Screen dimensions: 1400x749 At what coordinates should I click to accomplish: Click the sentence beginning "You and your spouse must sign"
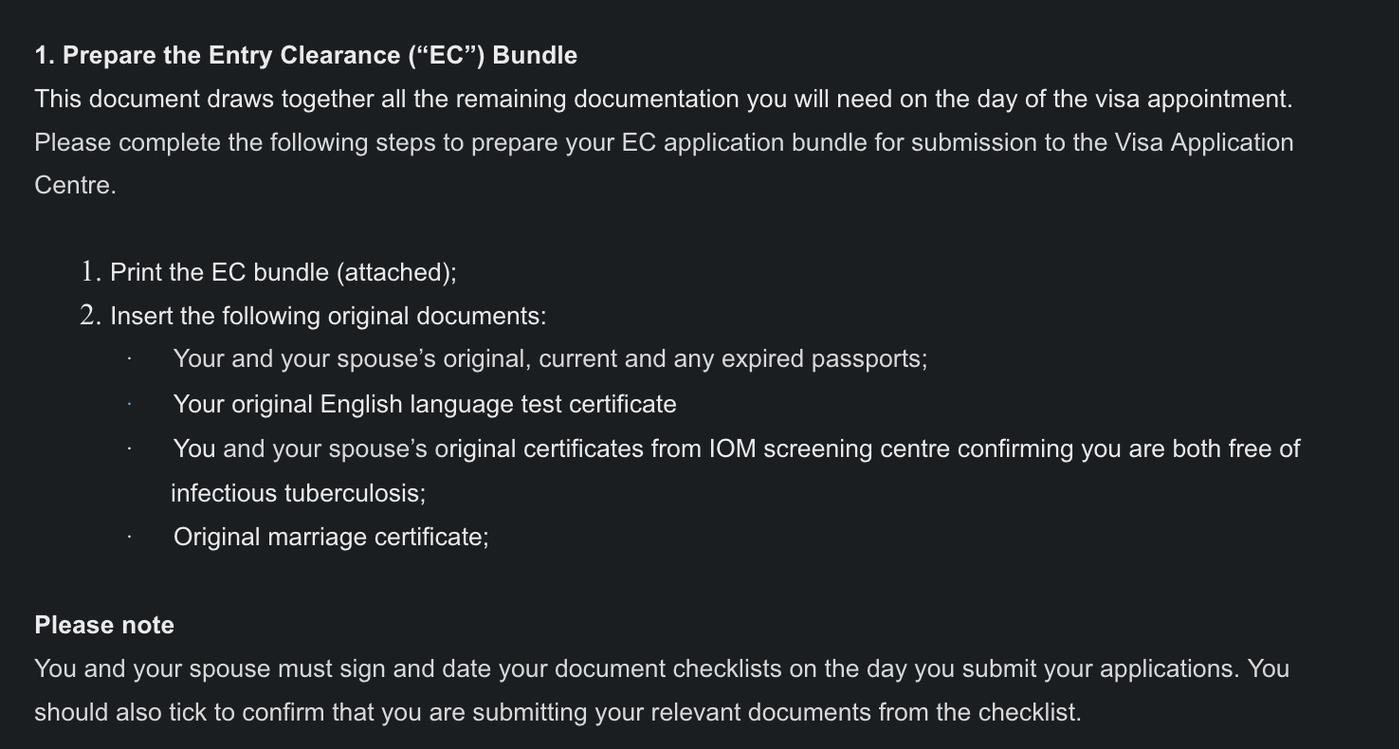(x=636, y=669)
